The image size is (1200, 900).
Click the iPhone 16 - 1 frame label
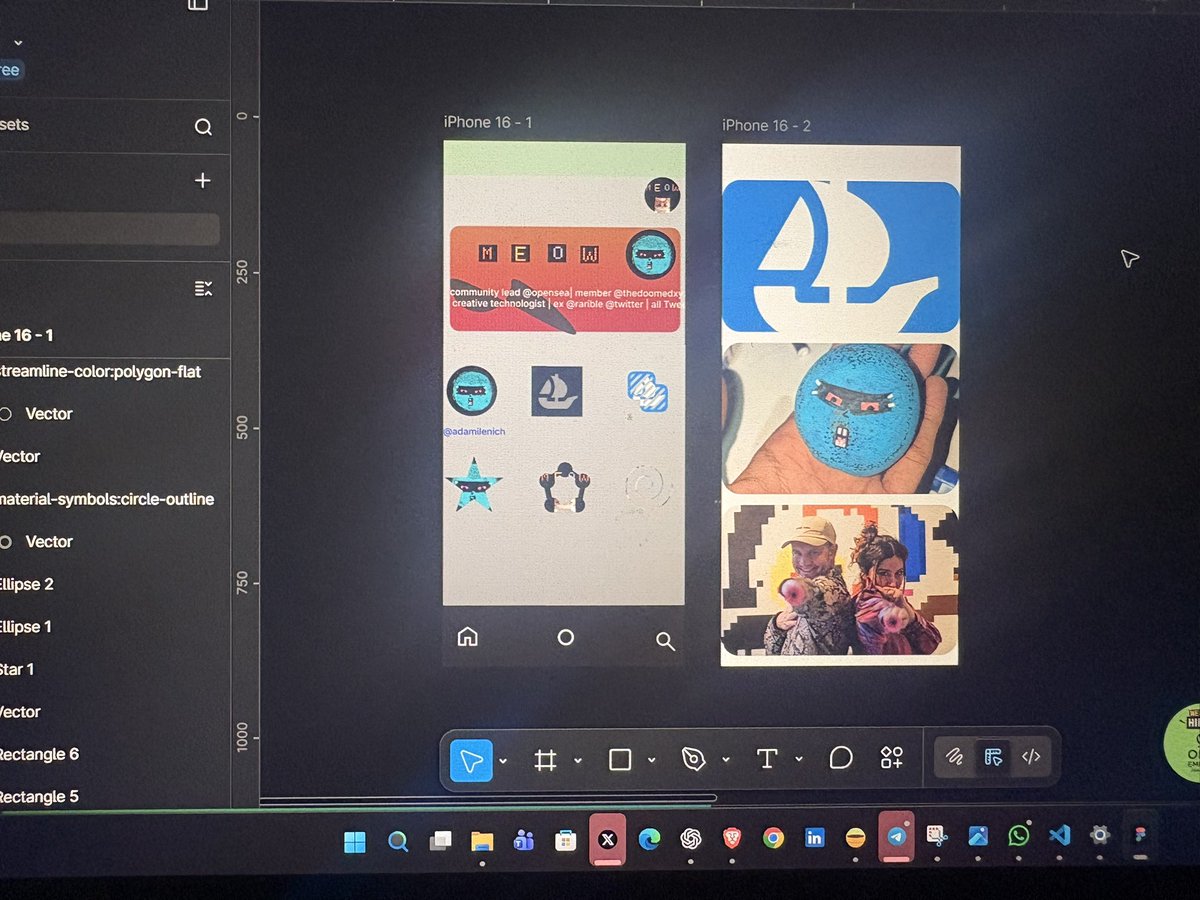coord(488,122)
